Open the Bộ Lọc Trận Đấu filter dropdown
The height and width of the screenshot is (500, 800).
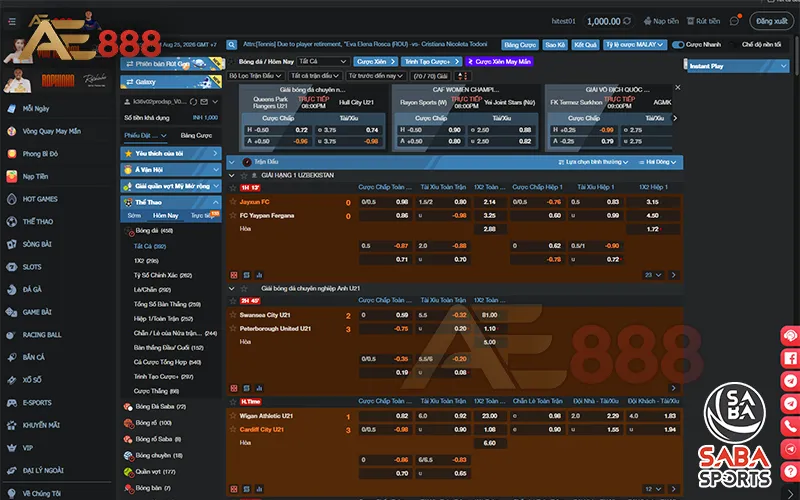point(255,76)
